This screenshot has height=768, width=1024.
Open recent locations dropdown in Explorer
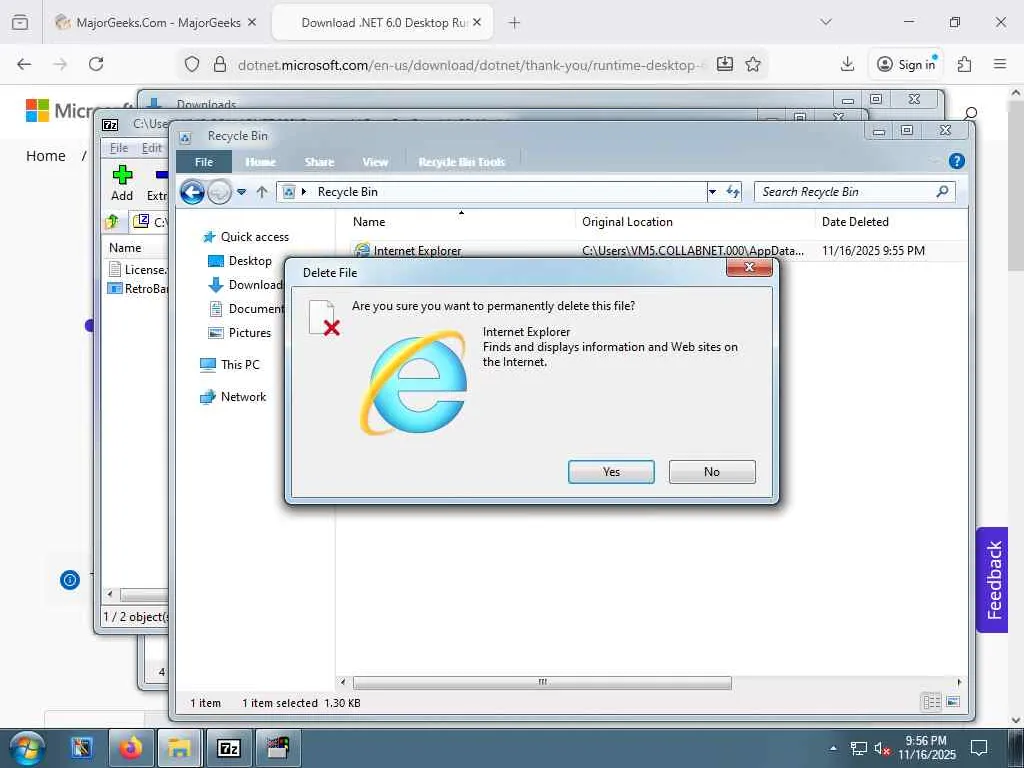(x=242, y=192)
